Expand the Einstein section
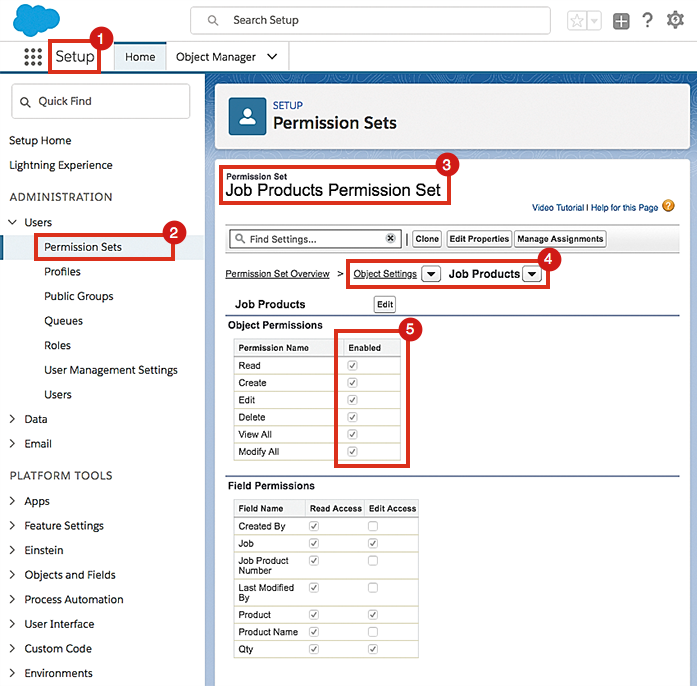697x686 pixels. [x=12, y=550]
